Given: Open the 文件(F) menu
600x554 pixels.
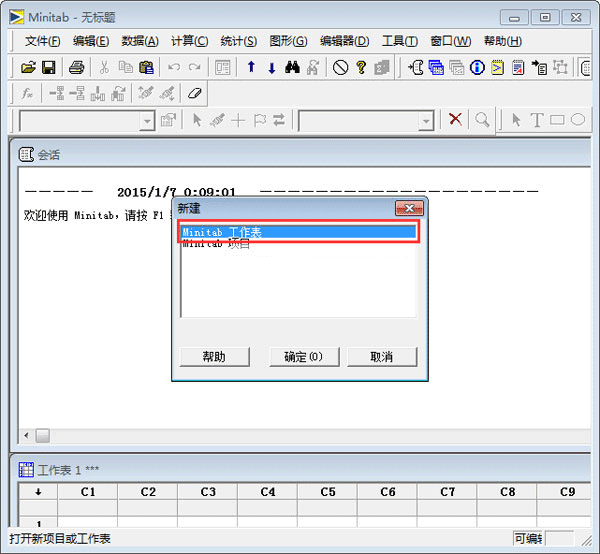Looking at the screenshot, I should (x=42, y=41).
